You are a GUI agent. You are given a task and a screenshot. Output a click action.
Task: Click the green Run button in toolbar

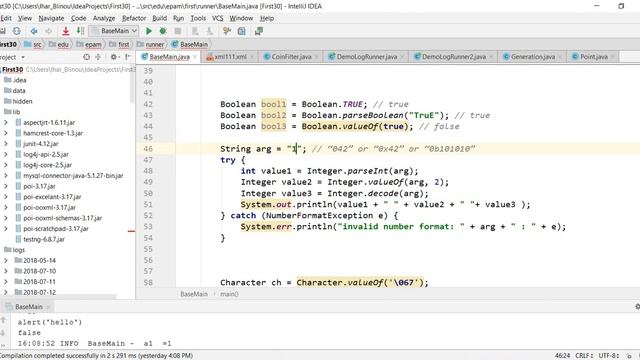pyautogui.click(x=149, y=31)
